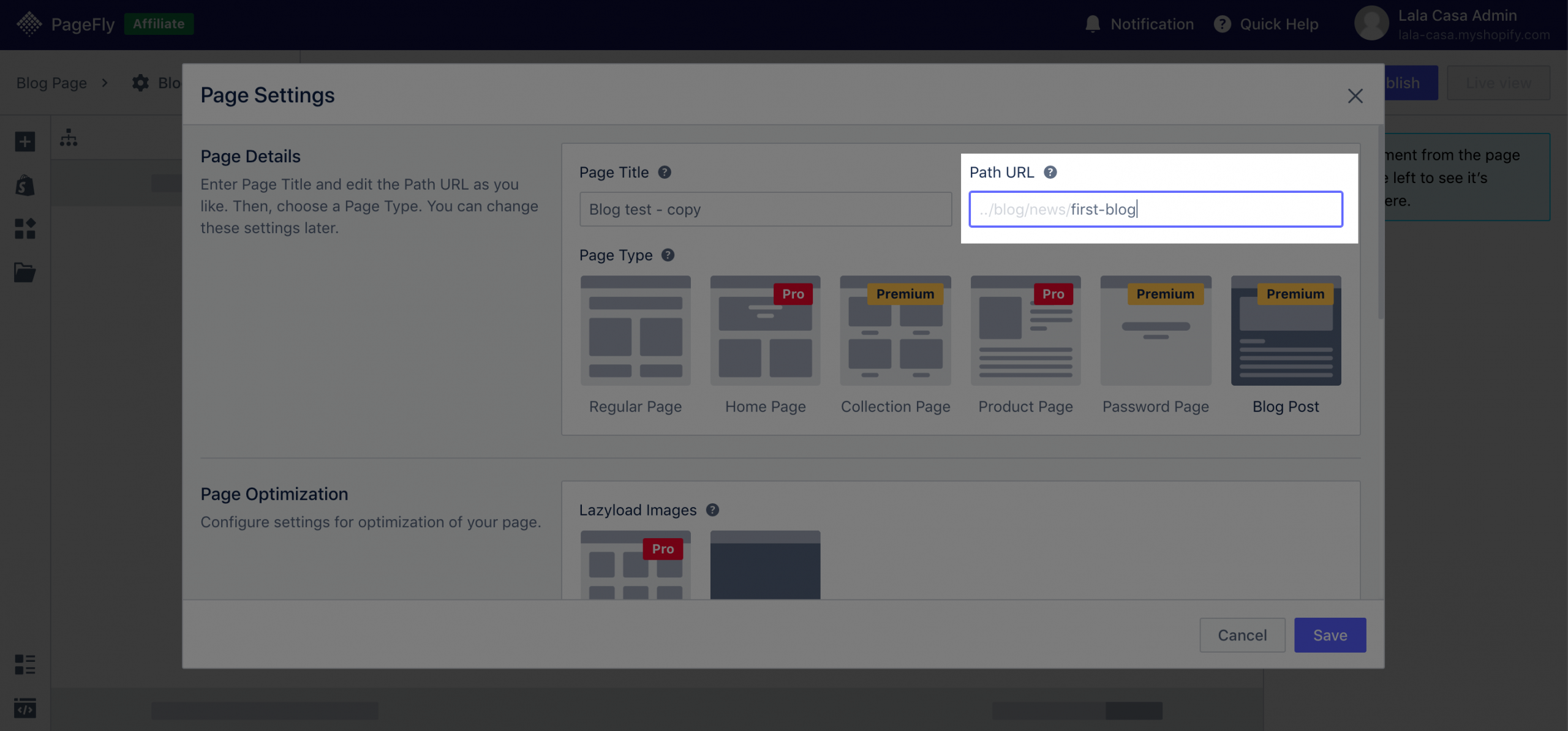Click the PageFly logo icon
1568x731 pixels.
point(29,24)
